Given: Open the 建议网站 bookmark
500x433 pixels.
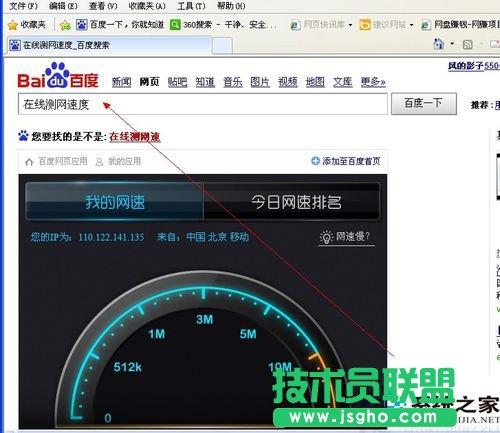Looking at the screenshot, I should [383, 25].
